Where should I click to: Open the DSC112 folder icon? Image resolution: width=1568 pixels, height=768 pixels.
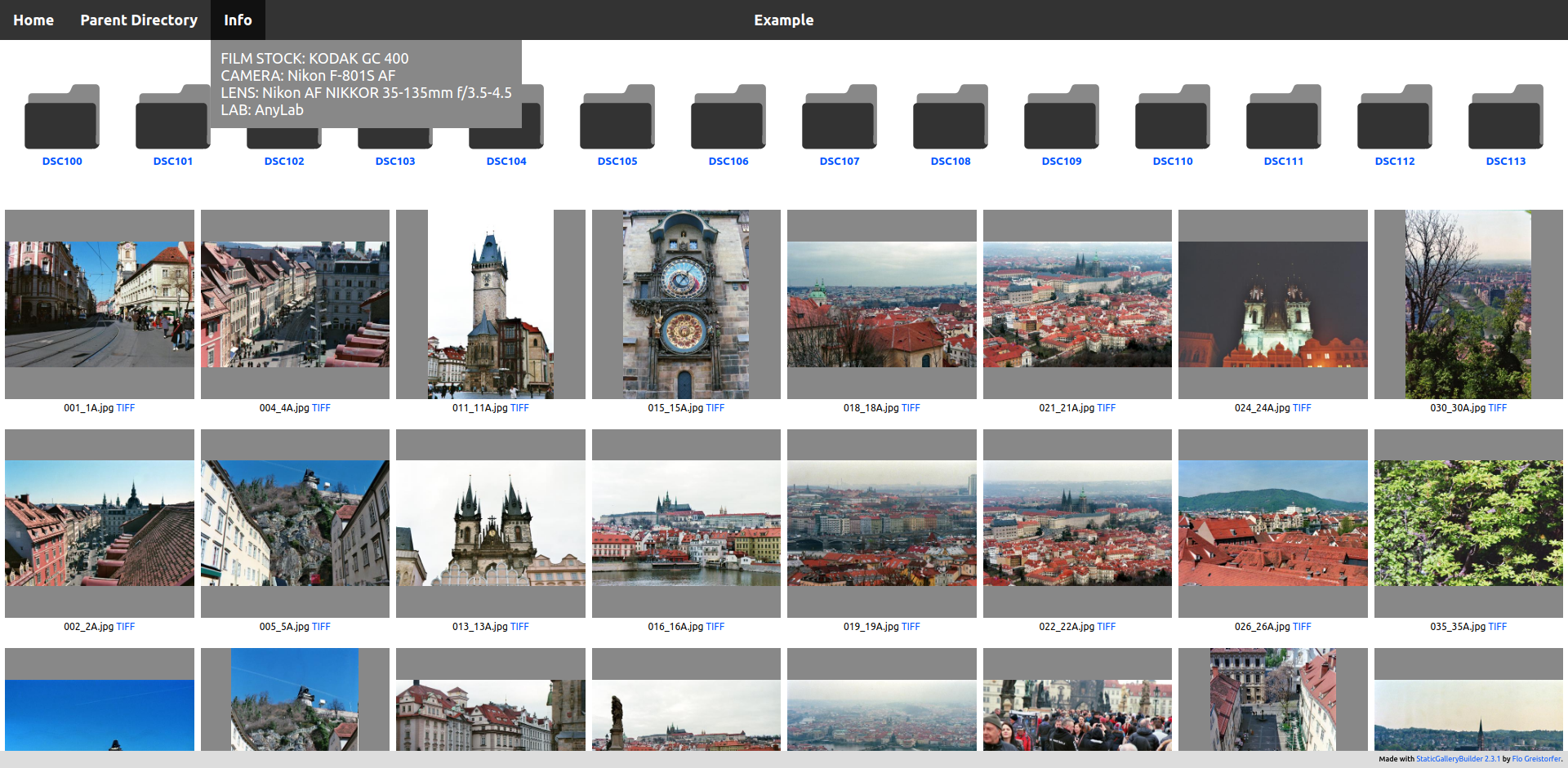coord(1395,117)
